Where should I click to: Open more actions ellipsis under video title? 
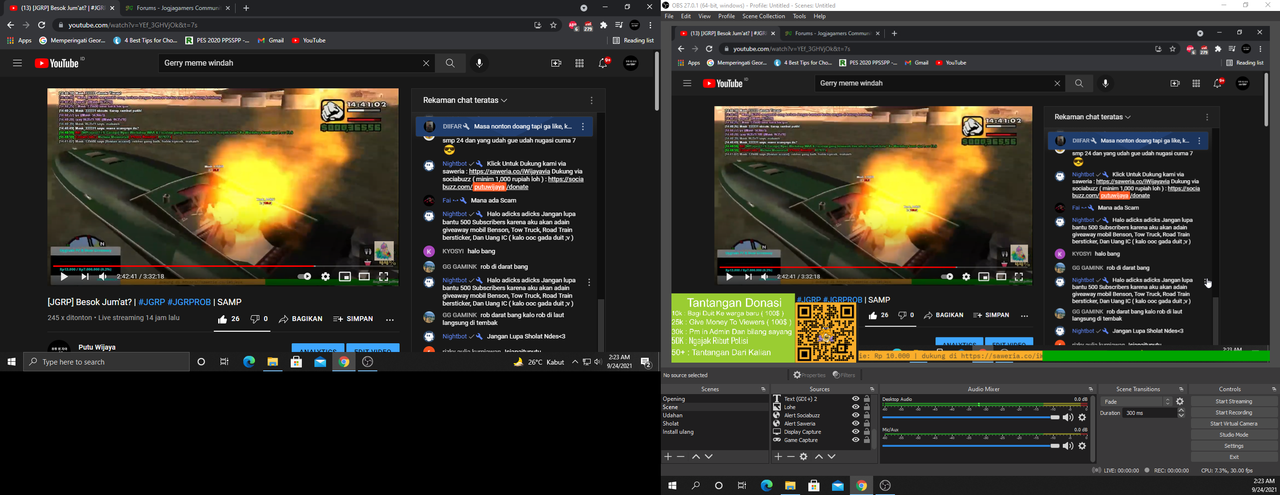pyautogui.click(x=389, y=319)
